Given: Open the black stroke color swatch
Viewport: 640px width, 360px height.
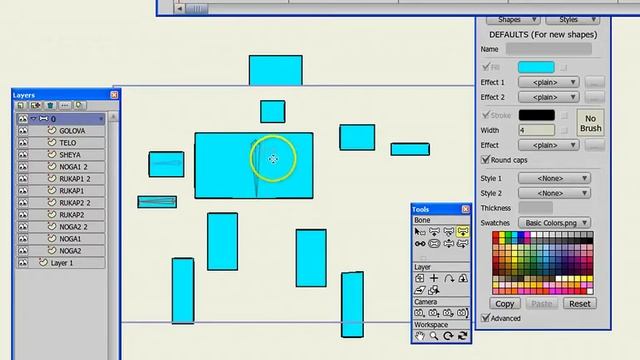Looking at the screenshot, I should pos(536,115).
